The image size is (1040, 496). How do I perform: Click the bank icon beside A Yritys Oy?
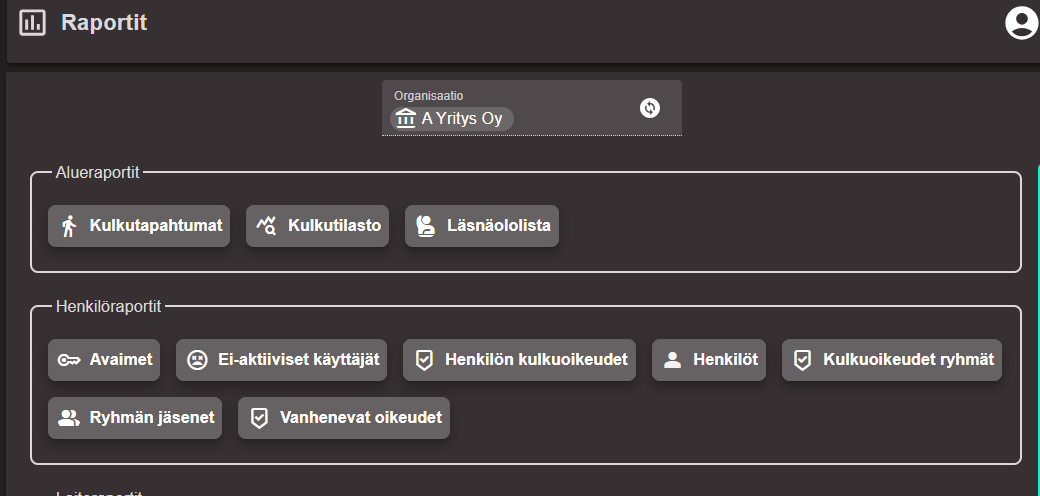coord(405,119)
